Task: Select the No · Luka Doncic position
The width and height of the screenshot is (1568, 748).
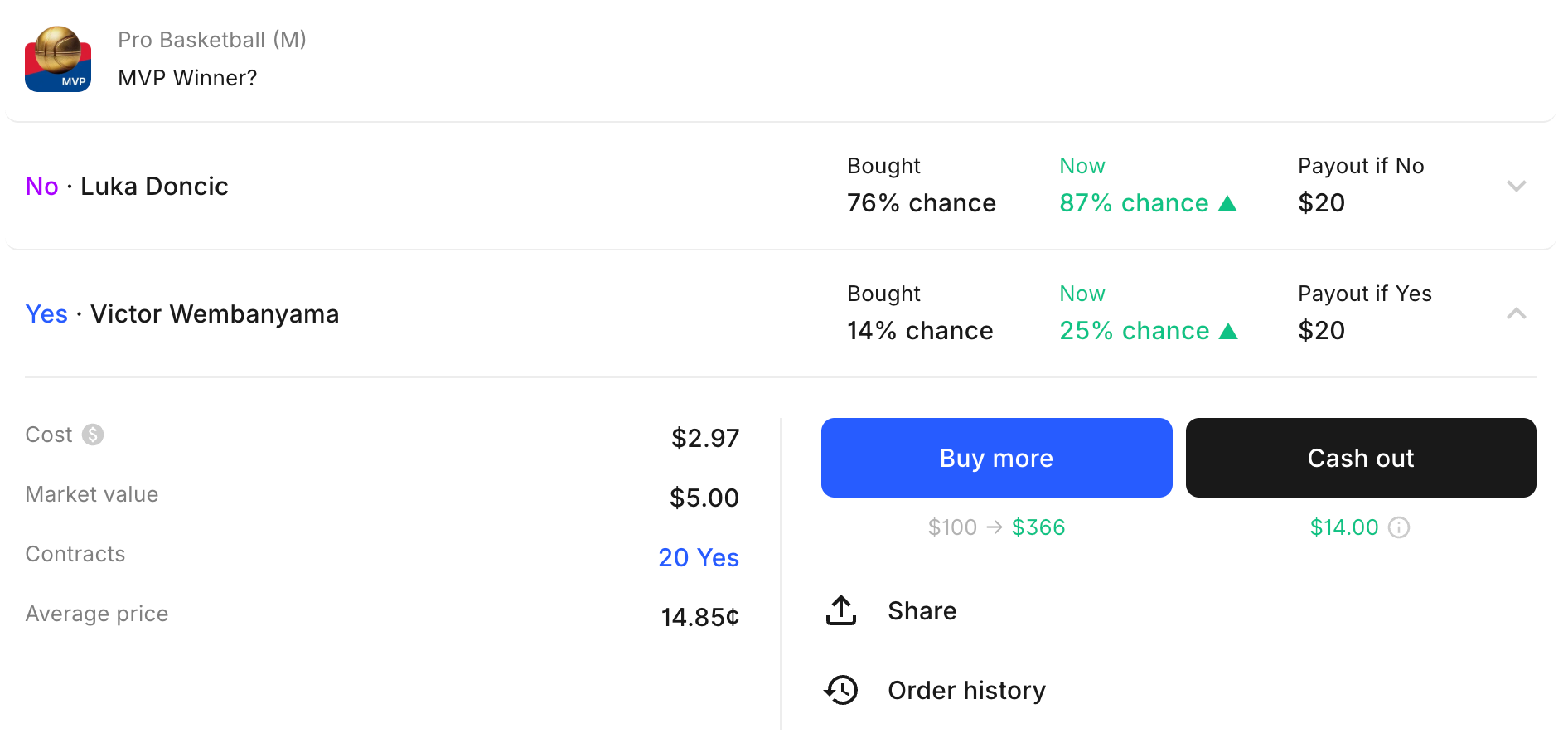Action: [126, 186]
